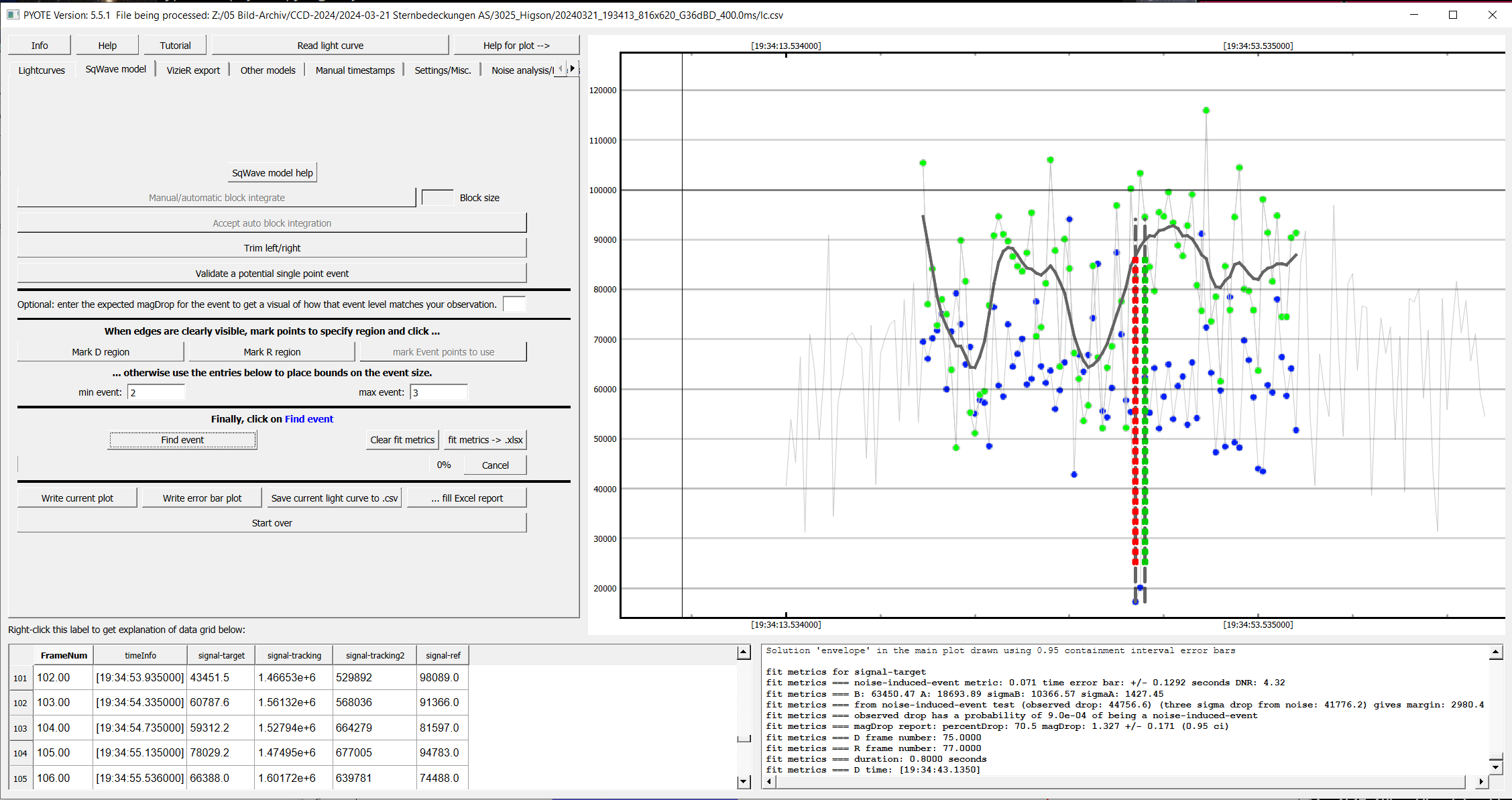The height and width of the screenshot is (800, 1512).
Task: Open the Settings/Misc. tab
Action: point(443,70)
